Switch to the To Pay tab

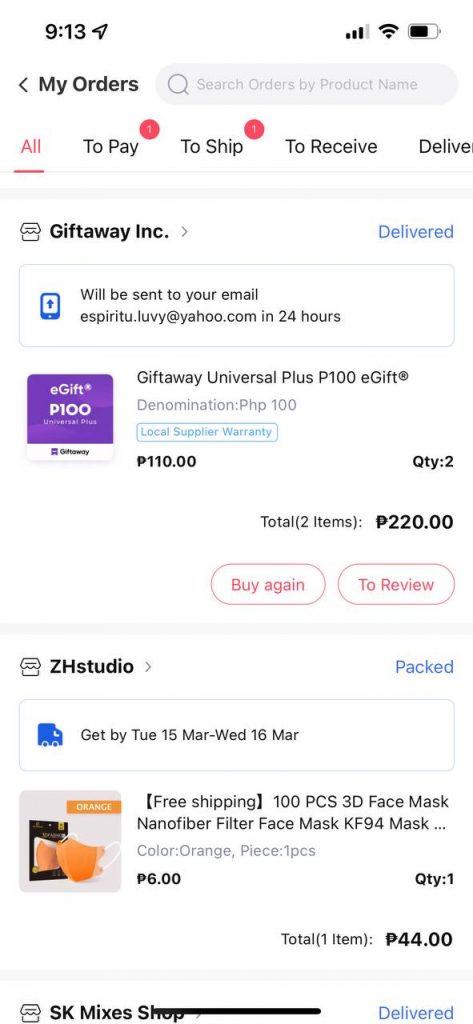[111, 146]
